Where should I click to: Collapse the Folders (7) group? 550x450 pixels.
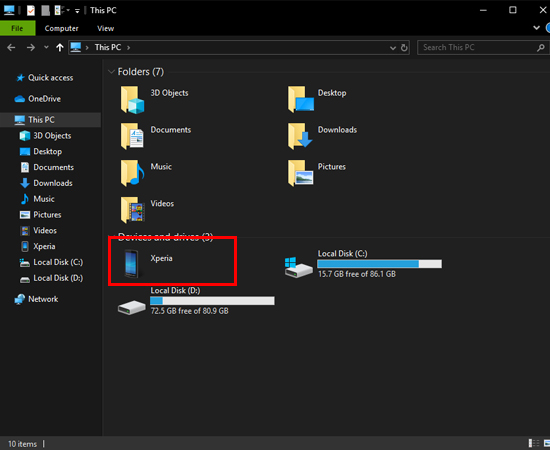pos(111,72)
